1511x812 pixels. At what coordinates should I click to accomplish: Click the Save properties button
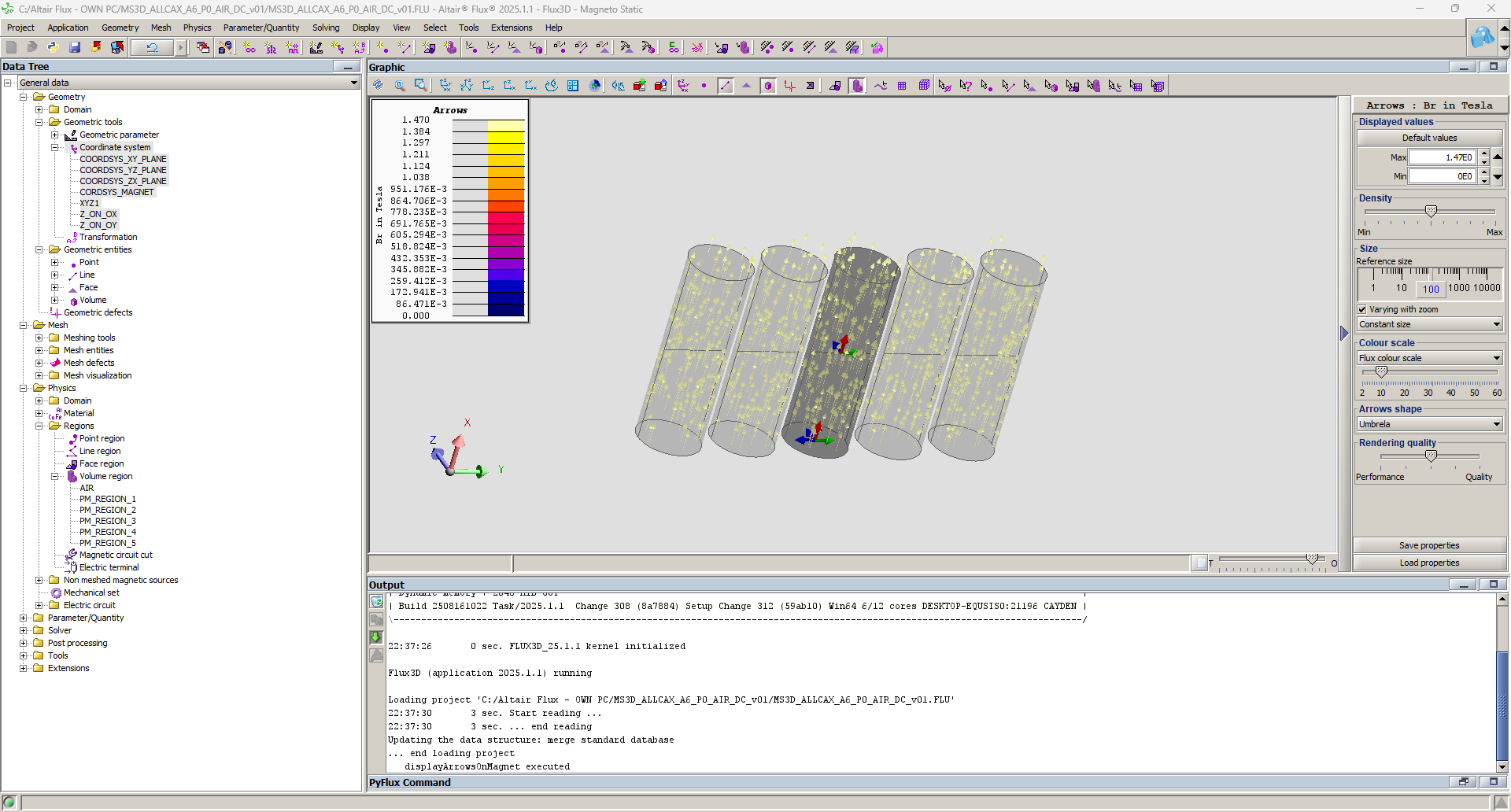1429,545
